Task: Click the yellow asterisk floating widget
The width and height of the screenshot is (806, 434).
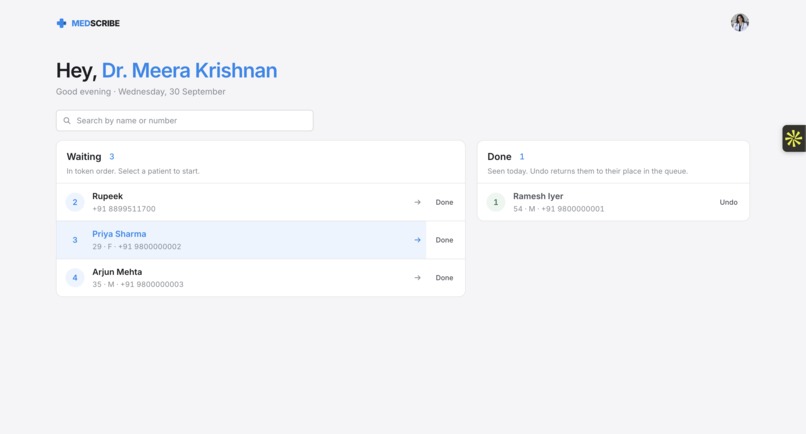Action: coord(793,138)
